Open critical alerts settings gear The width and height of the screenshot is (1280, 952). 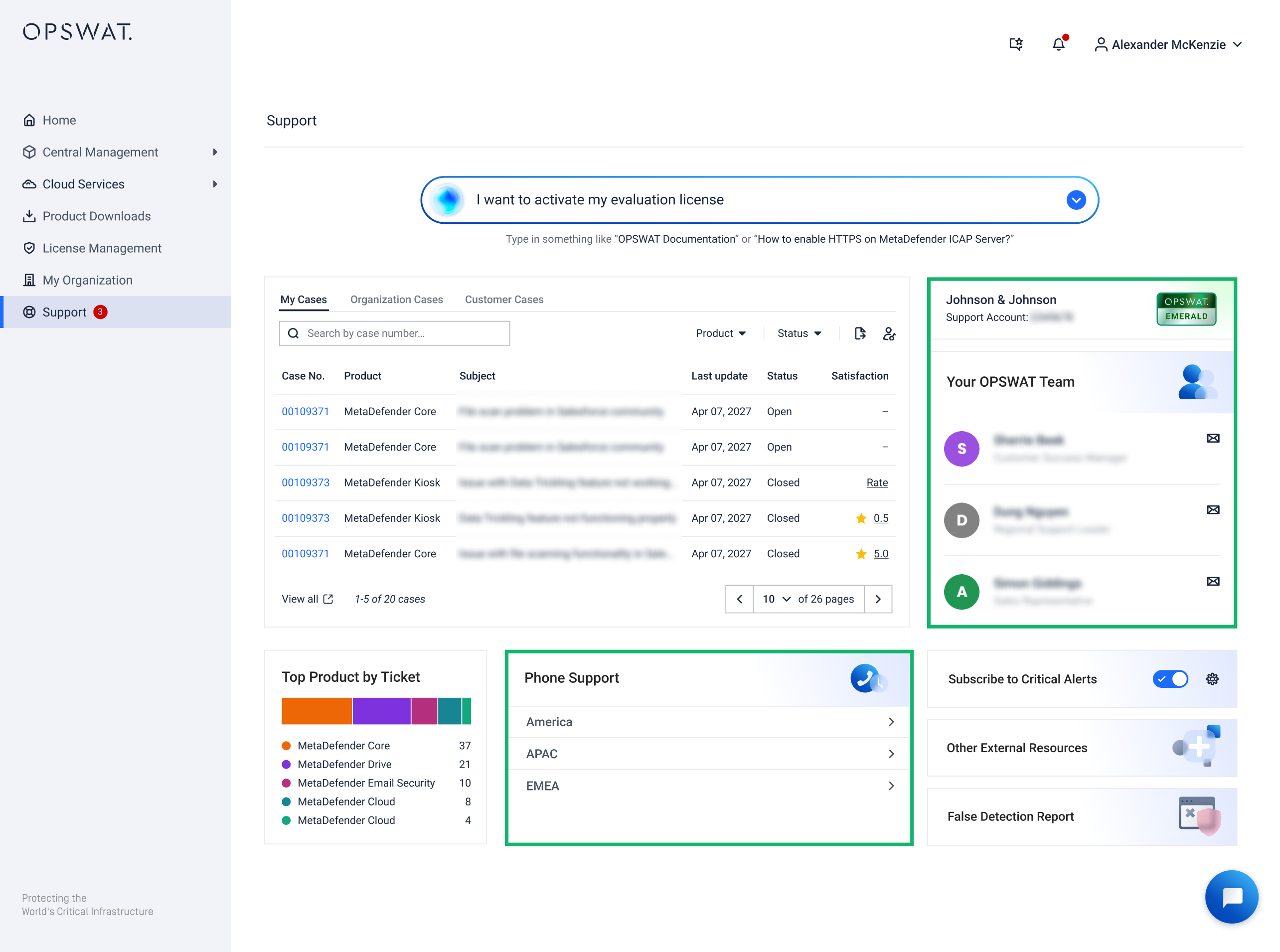coord(1212,679)
